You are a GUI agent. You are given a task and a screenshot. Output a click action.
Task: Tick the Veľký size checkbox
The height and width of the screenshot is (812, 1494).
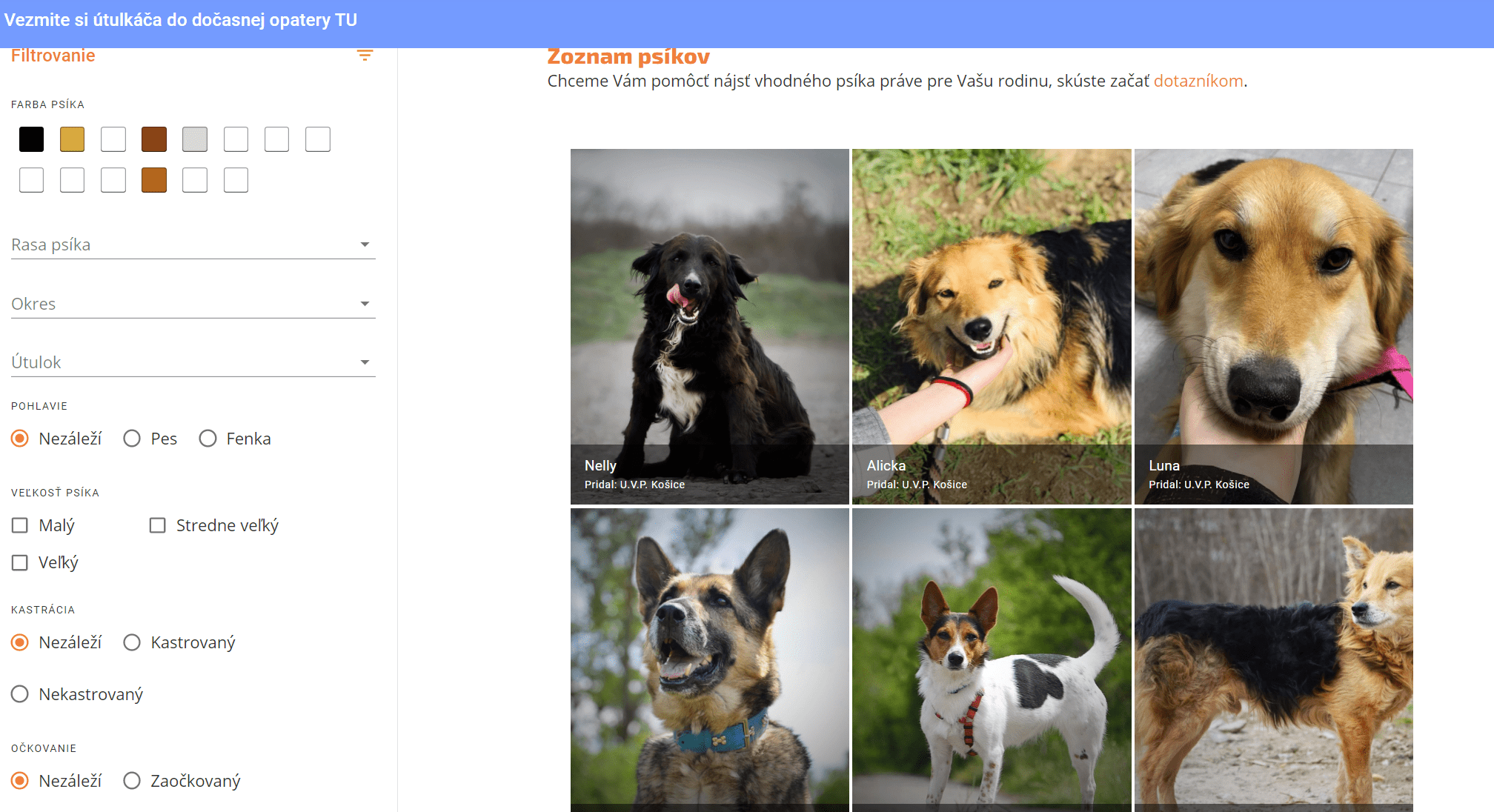pos(20,563)
